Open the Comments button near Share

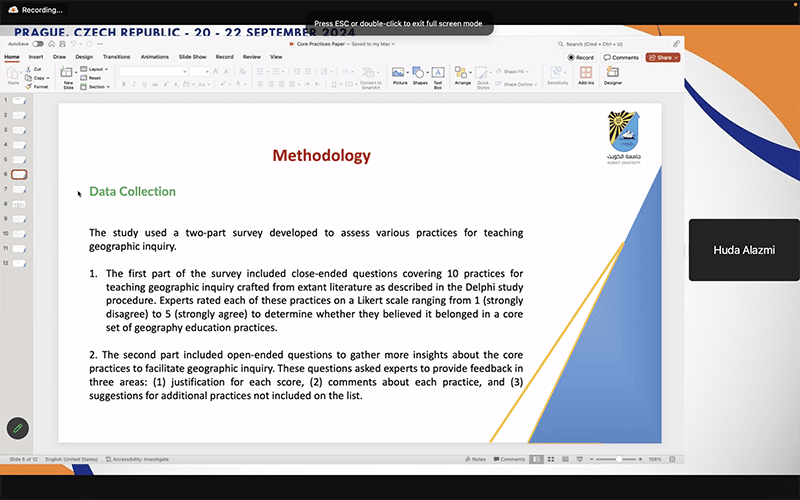(621, 57)
